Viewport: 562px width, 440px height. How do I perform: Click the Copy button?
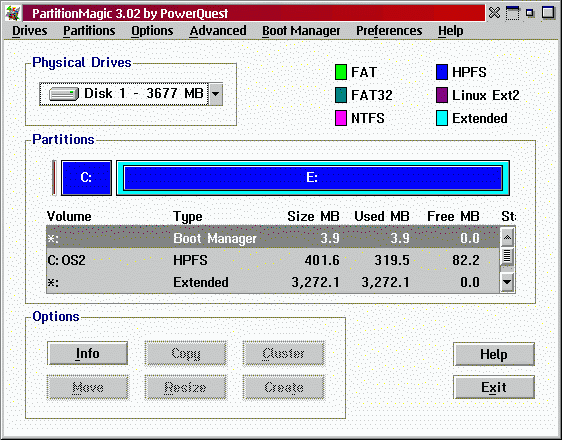pyautogui.click(x=185, y=353)
